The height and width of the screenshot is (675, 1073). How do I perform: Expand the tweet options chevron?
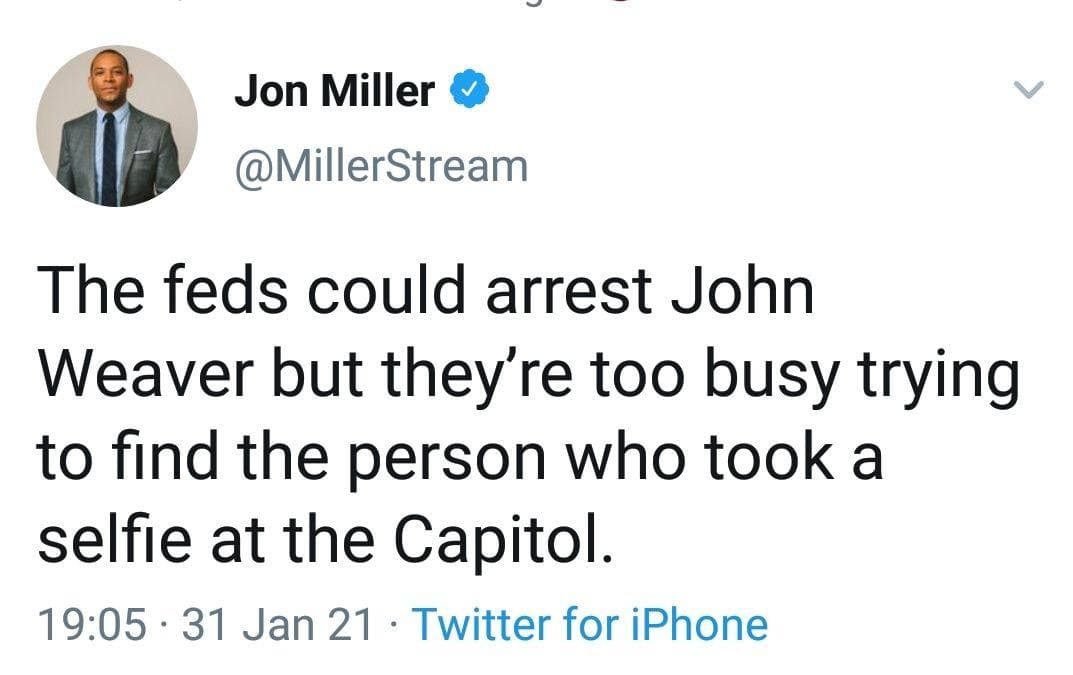[1028, 91]
